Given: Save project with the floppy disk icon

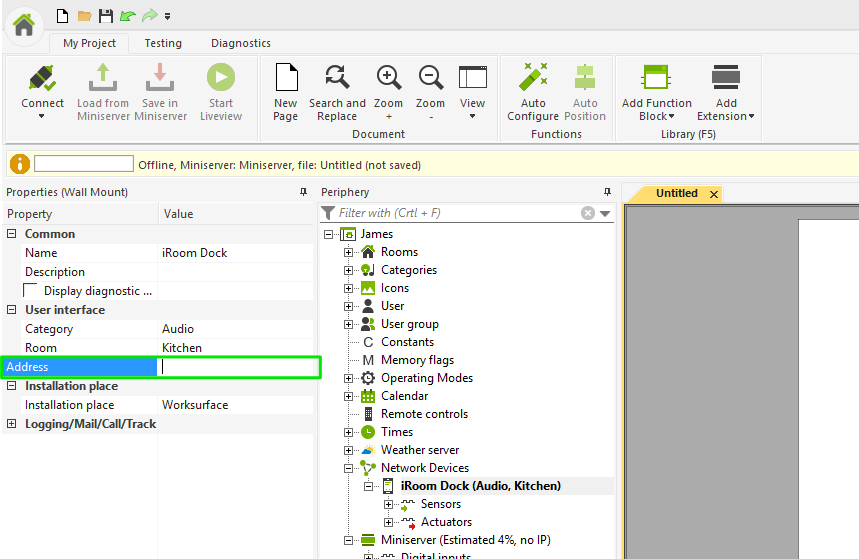Looking at the screenshot, I should (x=106, y=16).
